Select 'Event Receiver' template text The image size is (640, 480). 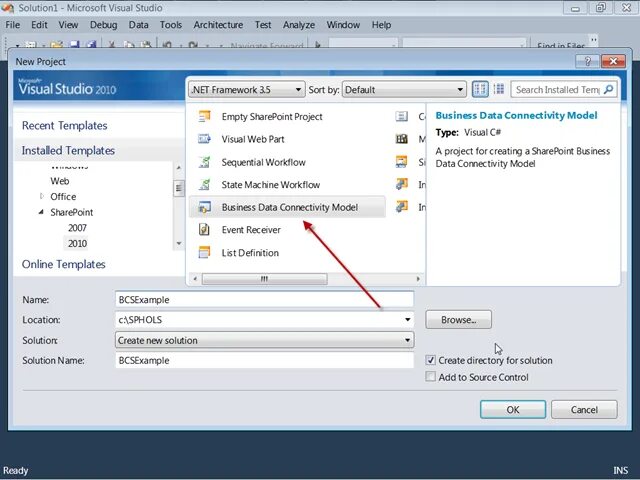click(x=251, y=230)
